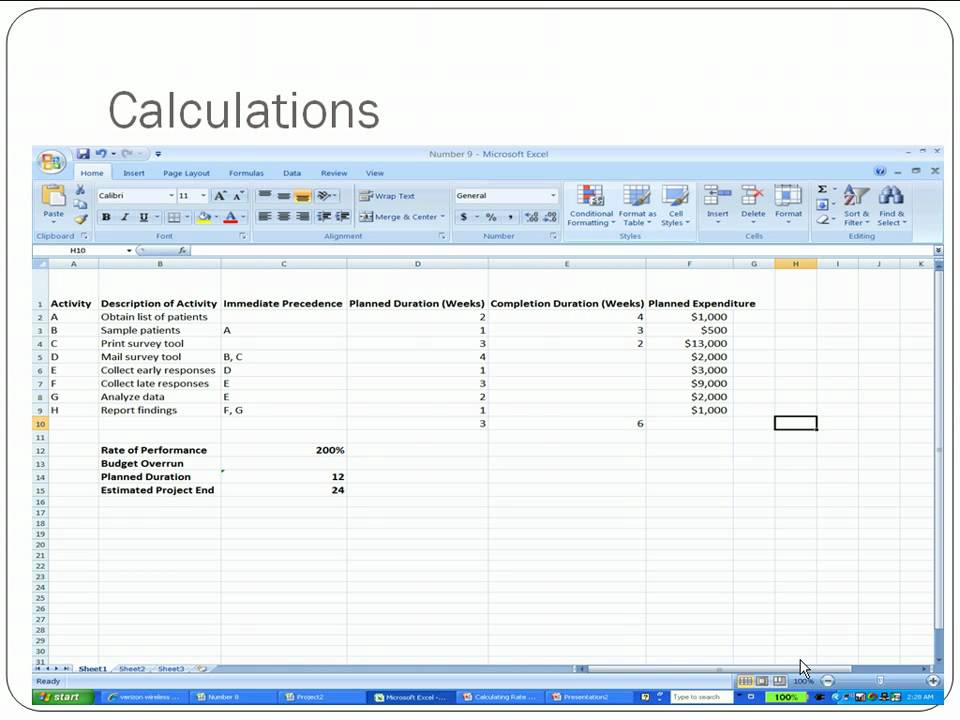Click the Cut scissors icon
This screenshot has width=960, height=720.
coord(80,190)
